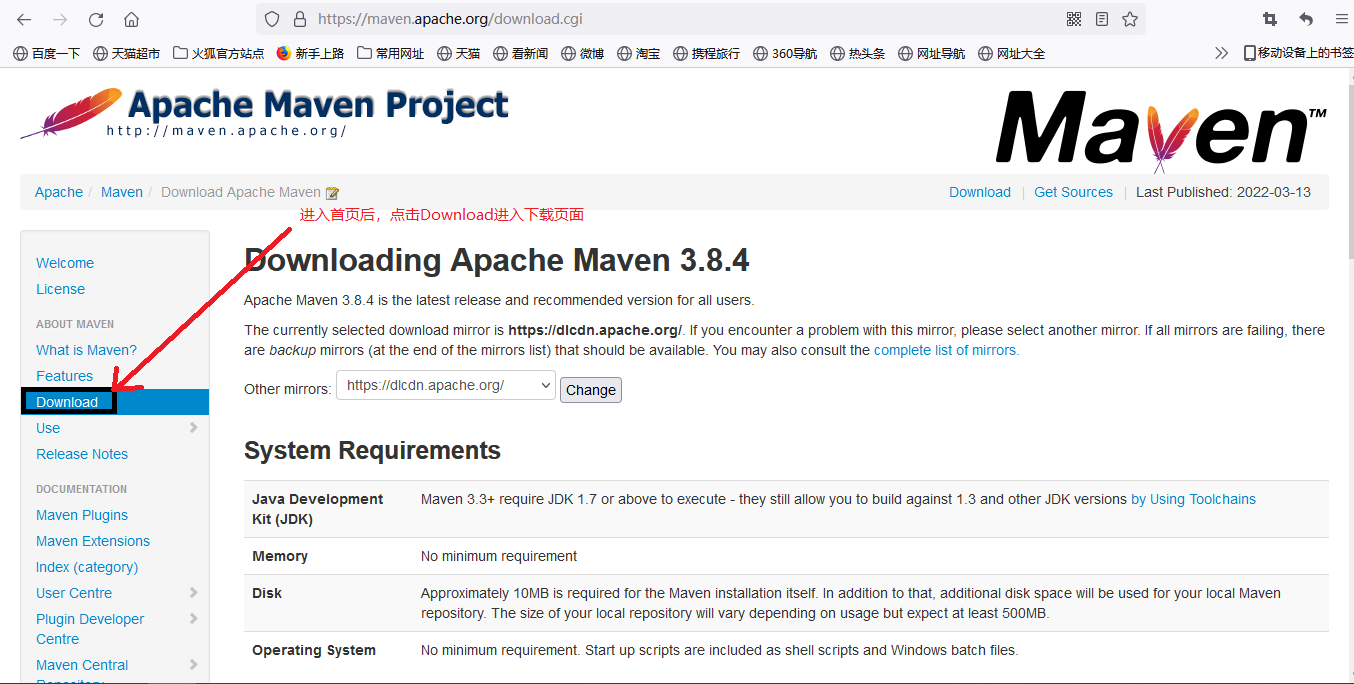Toggle reader view icon in address bar
The width and height of the screenshot is (1354, 684).
pyautogui.click(x=1102, y=19)
